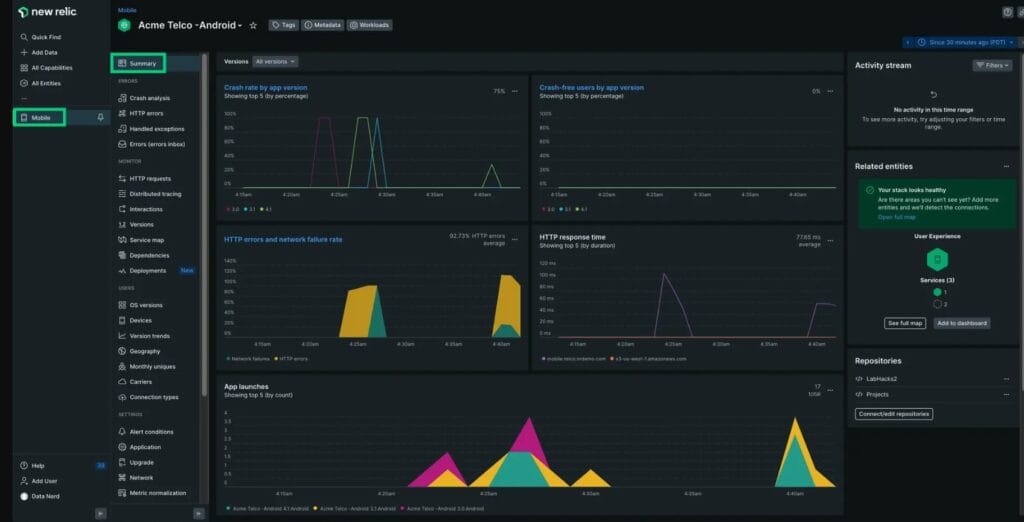
Task: Open OS versions page
Action: point(140,305)
